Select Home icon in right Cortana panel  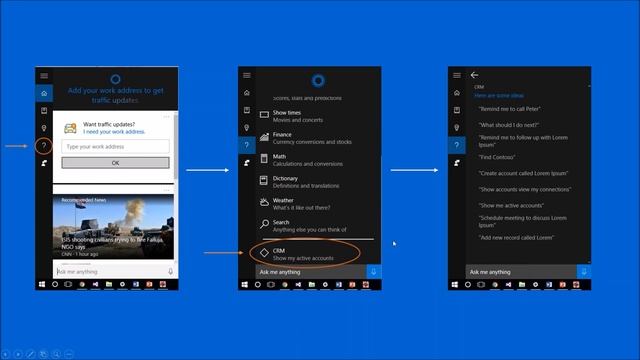457,93
